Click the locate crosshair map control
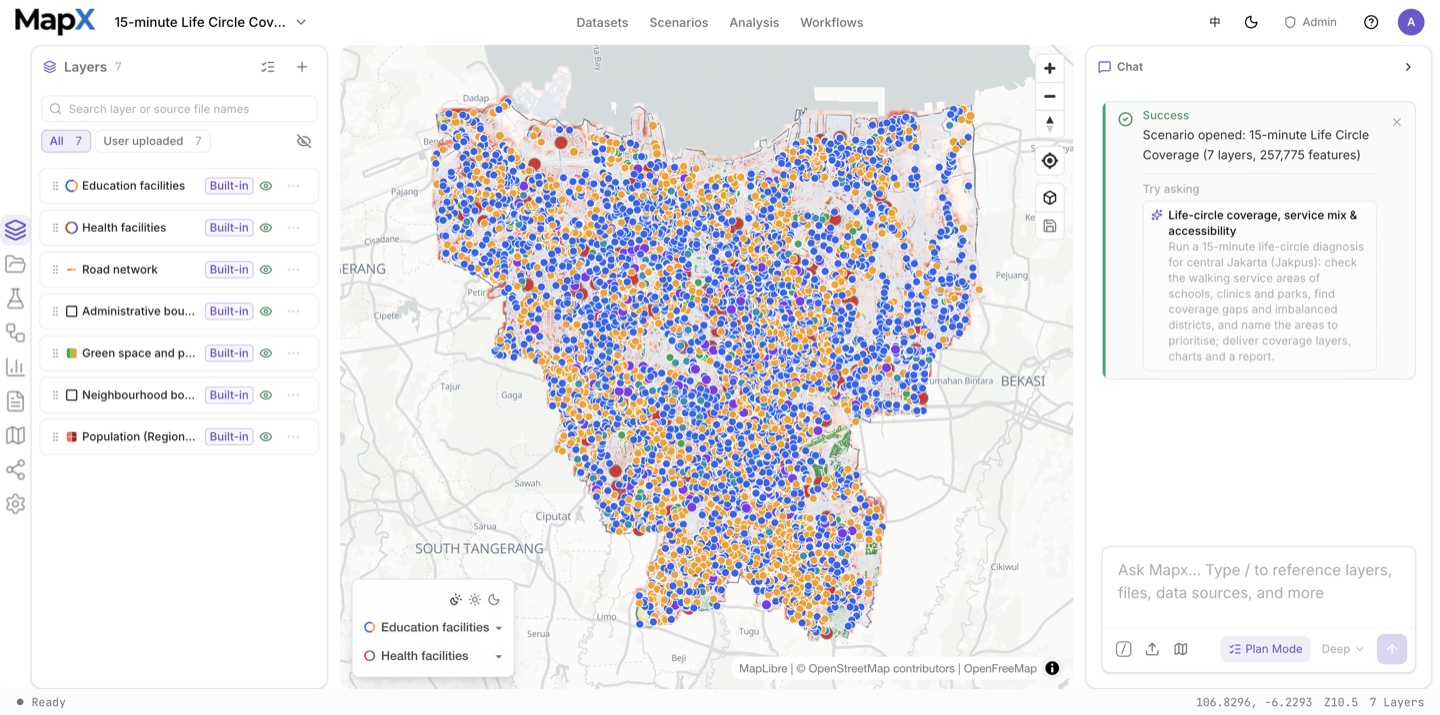Screen dimensions: 1440x715 coord(1049,161)
